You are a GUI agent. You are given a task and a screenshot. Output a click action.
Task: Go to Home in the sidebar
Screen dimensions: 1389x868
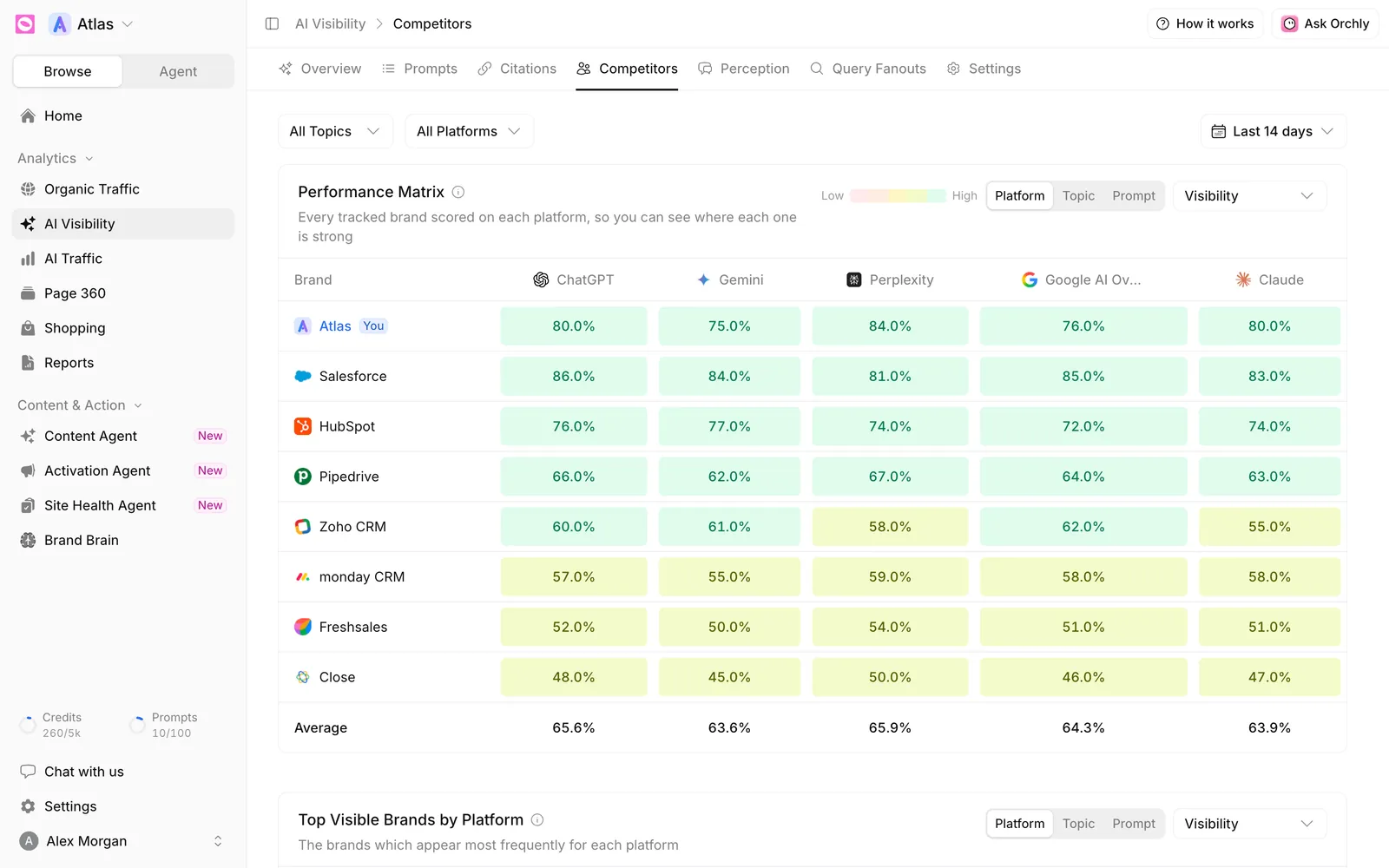click(x=123, y=115)
